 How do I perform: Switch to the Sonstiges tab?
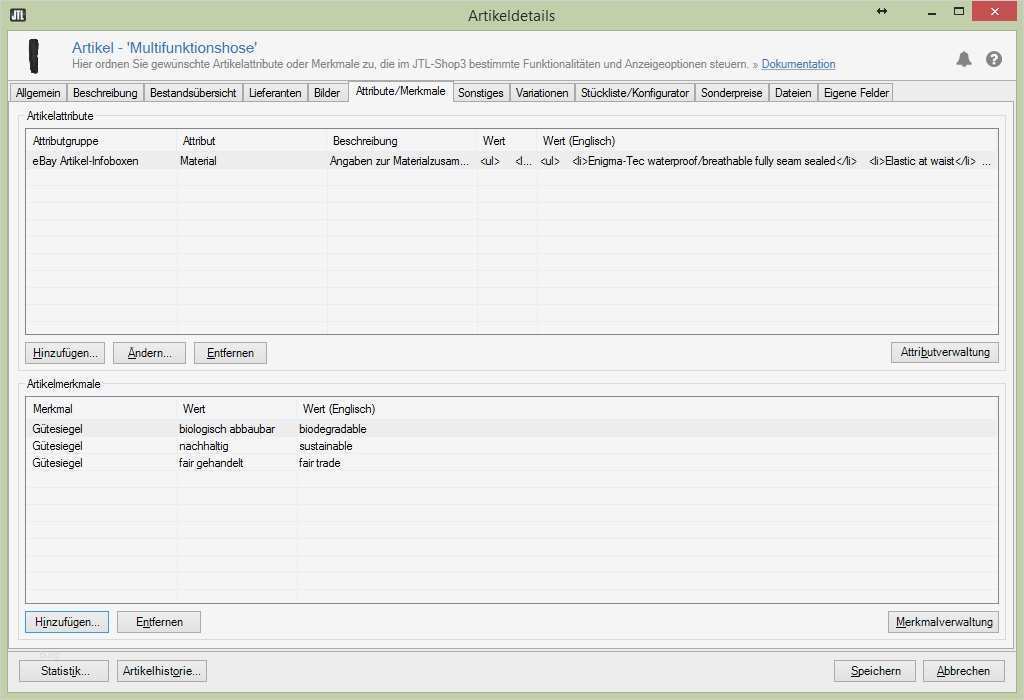(481, 93)
